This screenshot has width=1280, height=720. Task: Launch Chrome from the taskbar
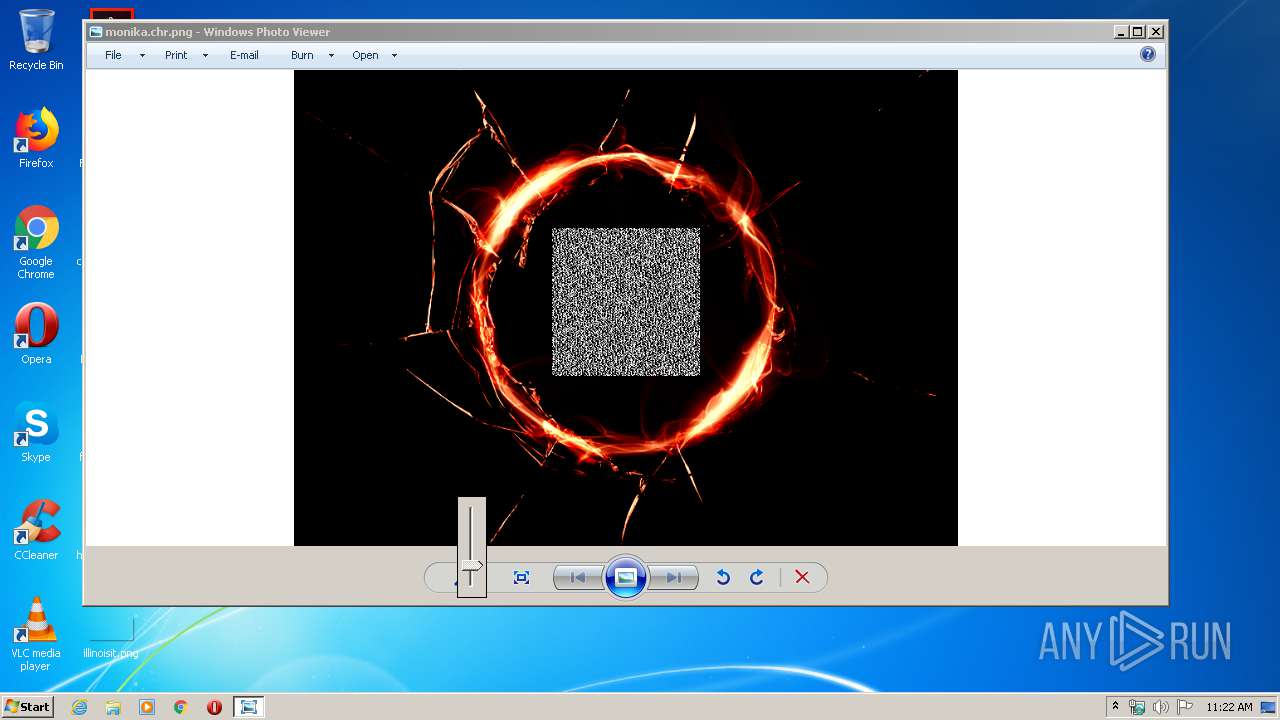point(181,707)
